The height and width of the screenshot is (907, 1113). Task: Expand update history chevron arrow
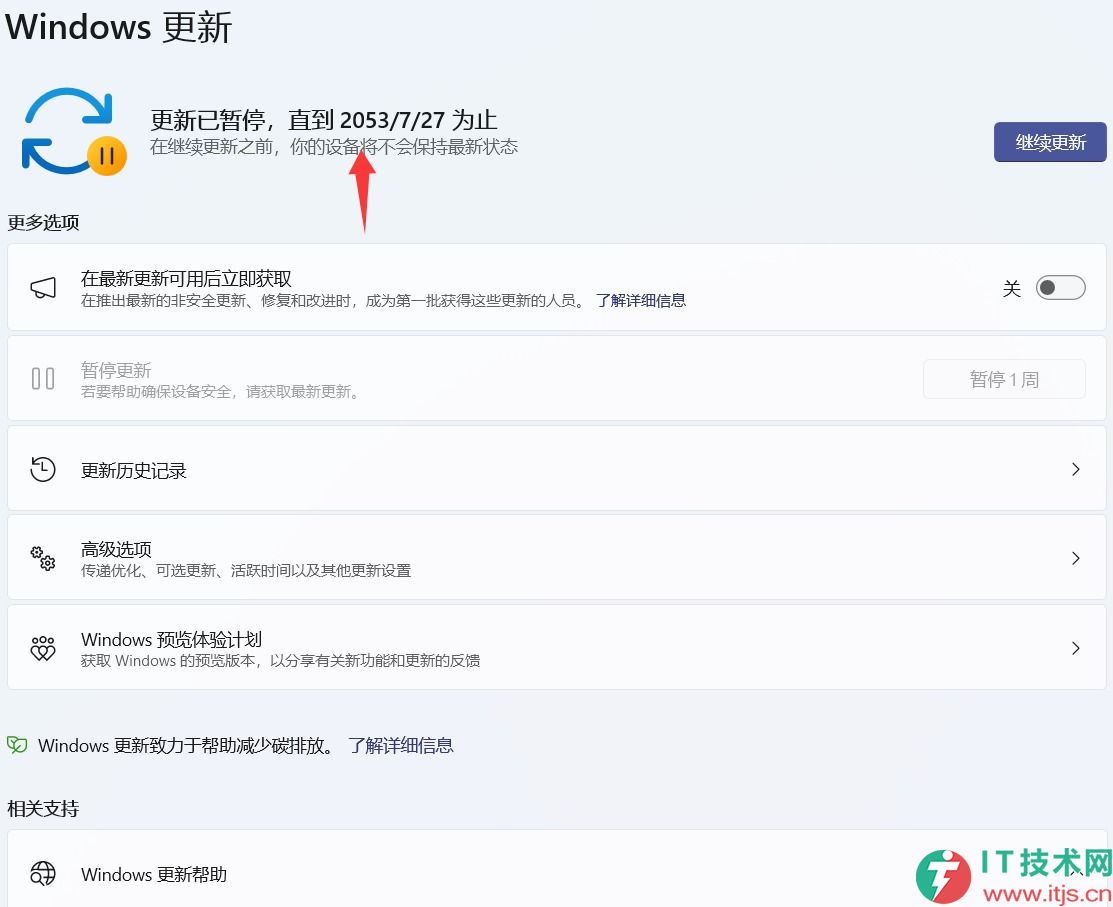coord(1076,469)
